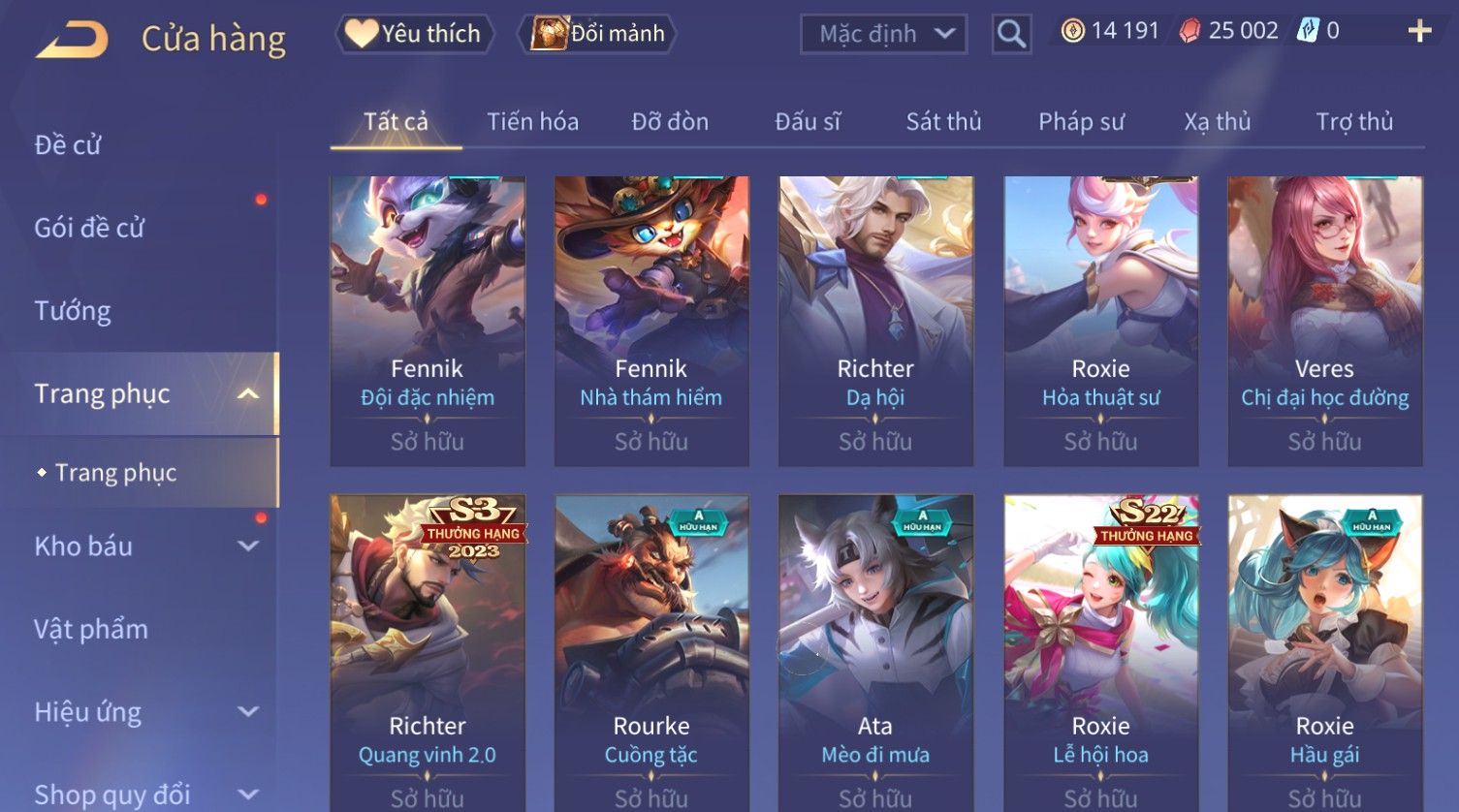Click the gold coin currency icon
This screenshot has height=812, width=1459.
[1072, 31]
